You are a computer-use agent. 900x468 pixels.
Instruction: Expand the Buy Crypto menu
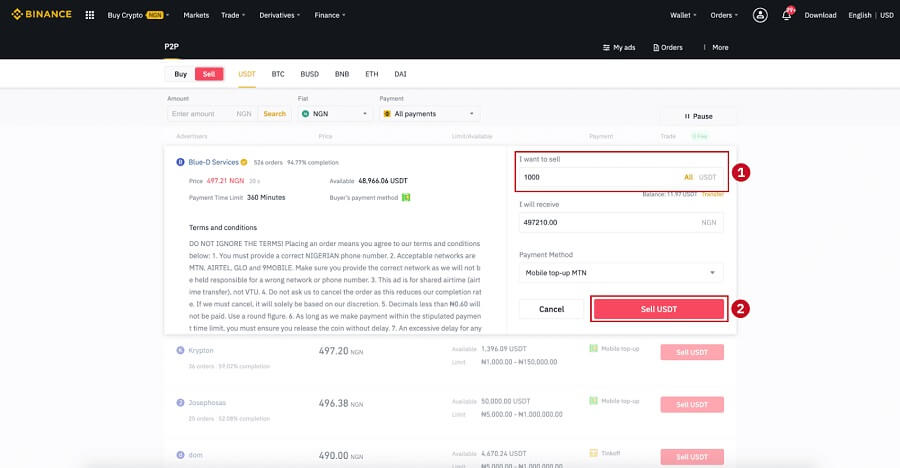pyautogui.click(x=138, y=16)
